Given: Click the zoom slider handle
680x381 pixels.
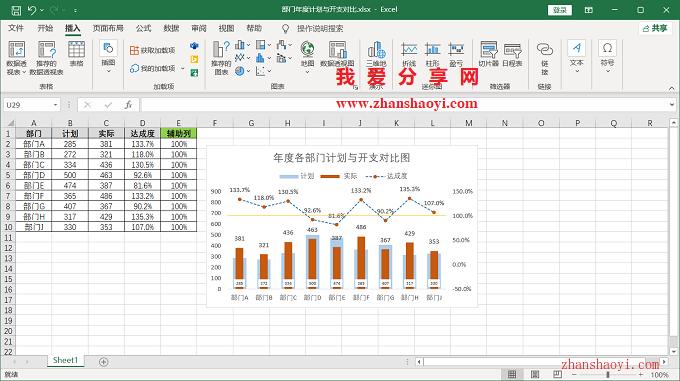Looking at the screenshot, I should pos(608,374).
